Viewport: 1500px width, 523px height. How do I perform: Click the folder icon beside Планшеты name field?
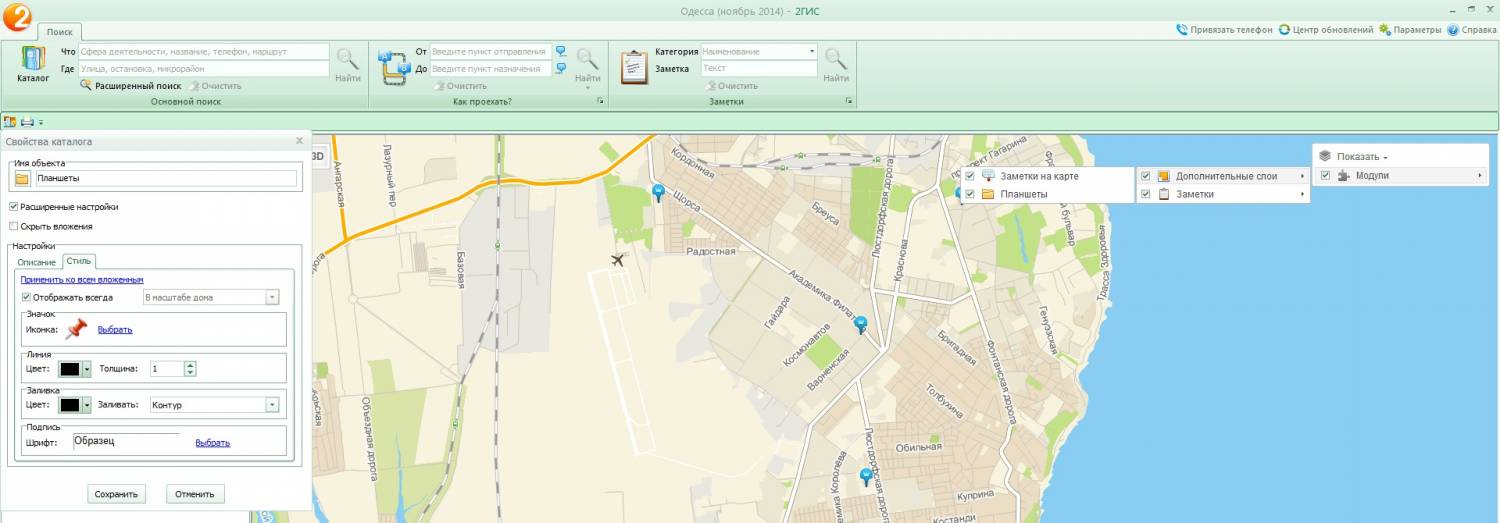[x=22, y=179]
